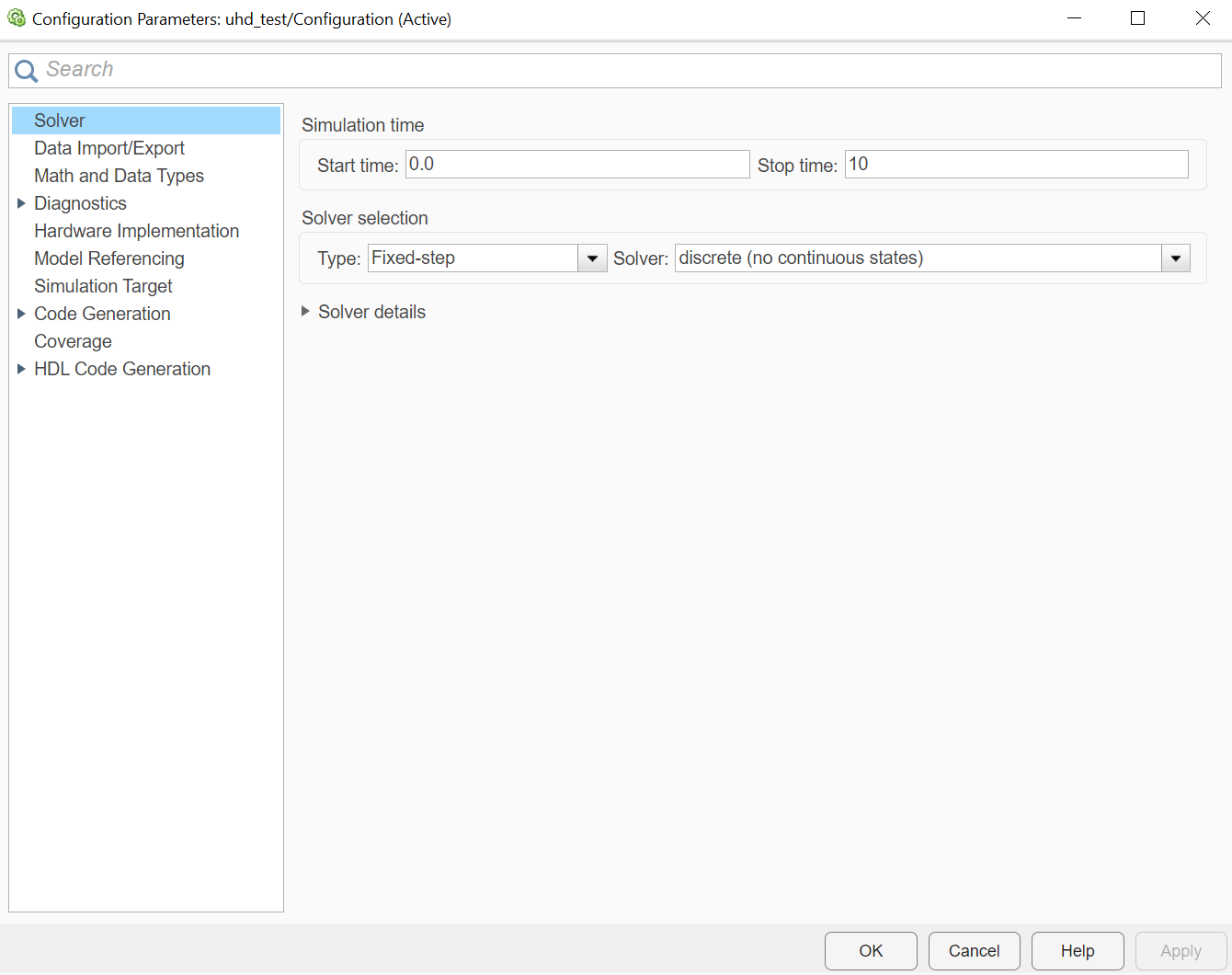The width and height of the screenshot is (1232, 975).
Task: Click the Stop time input field
Action: (1017, 165)
